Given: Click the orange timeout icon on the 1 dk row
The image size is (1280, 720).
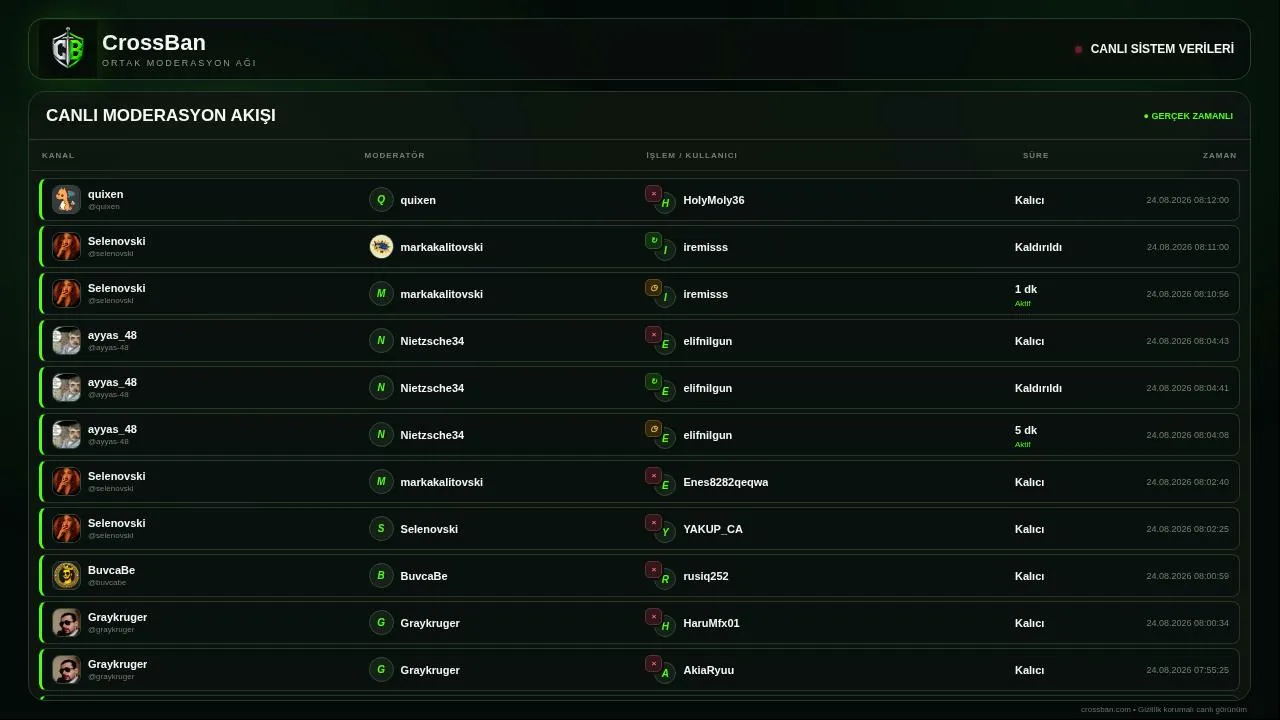Looking at the screenshot, I should [x=653, y=288].
